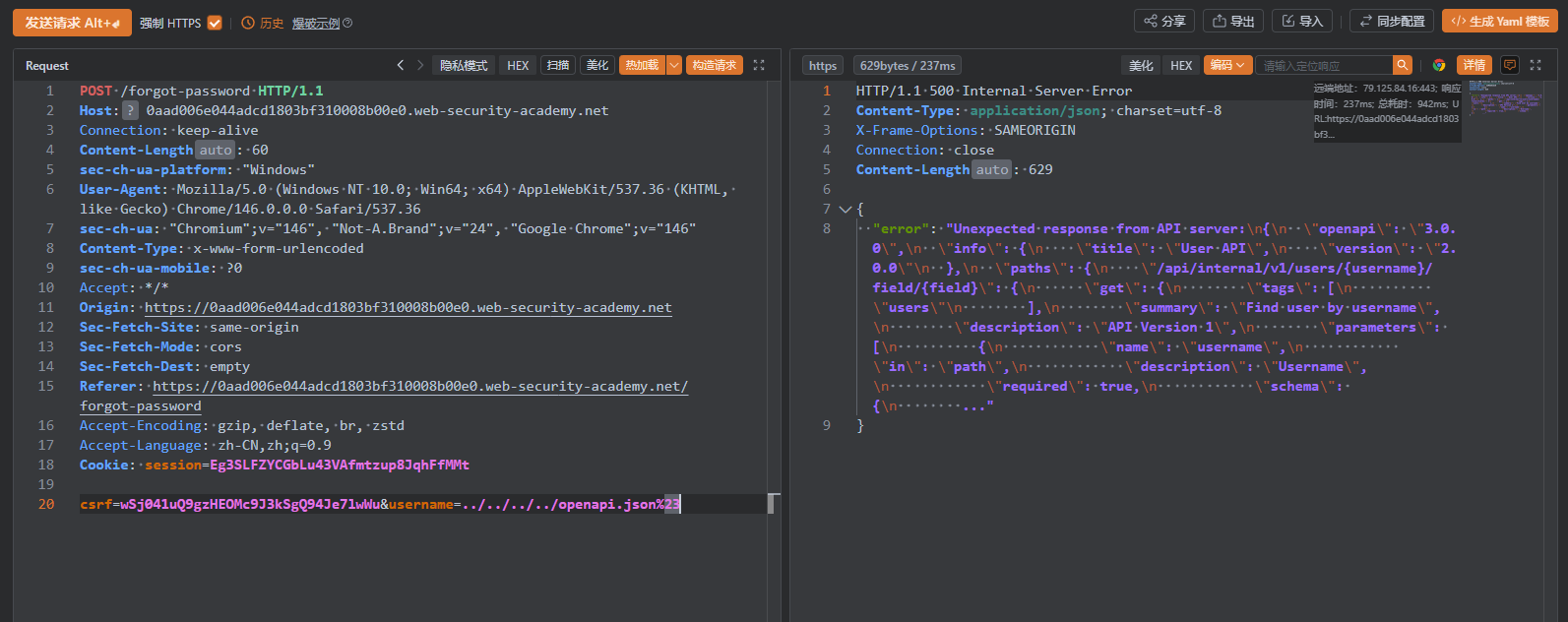Click the 发送请求 send button
The image size is (1568, 622).
(72, 23)
